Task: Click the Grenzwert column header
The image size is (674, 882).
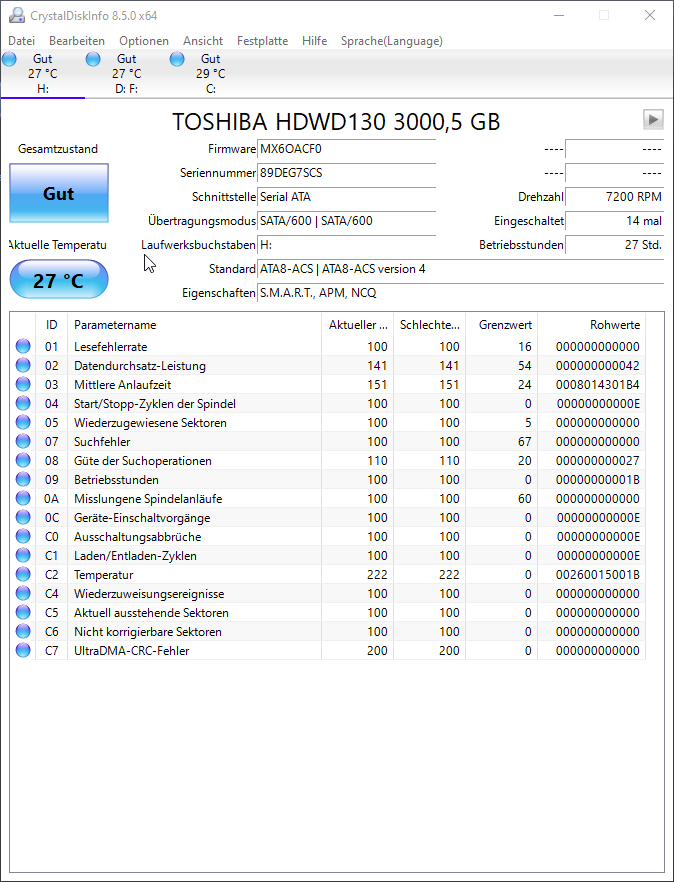Action: [501, 325]
